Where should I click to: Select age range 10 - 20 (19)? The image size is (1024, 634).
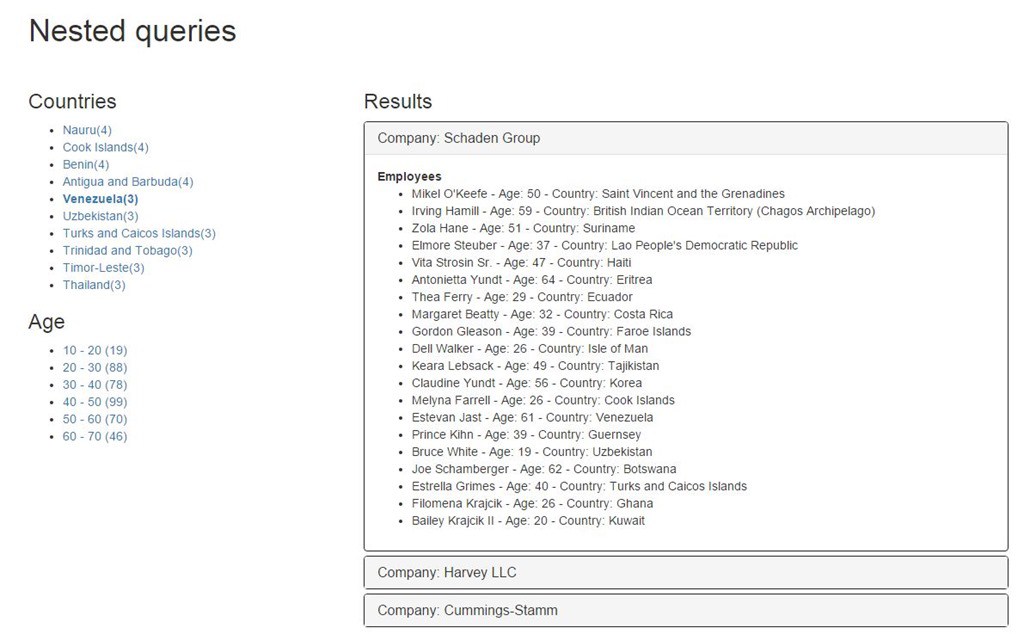(95, 351)
